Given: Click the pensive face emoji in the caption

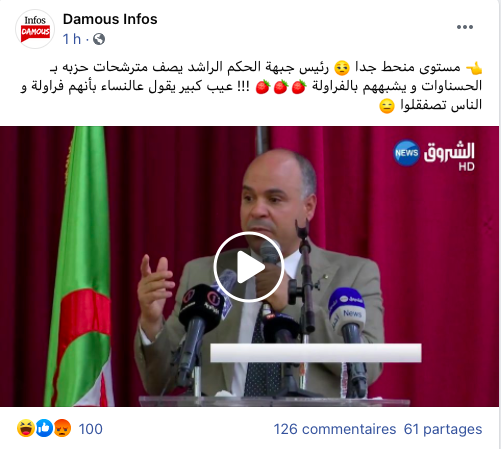Looking at the screenshot, I should coord(342,68).
